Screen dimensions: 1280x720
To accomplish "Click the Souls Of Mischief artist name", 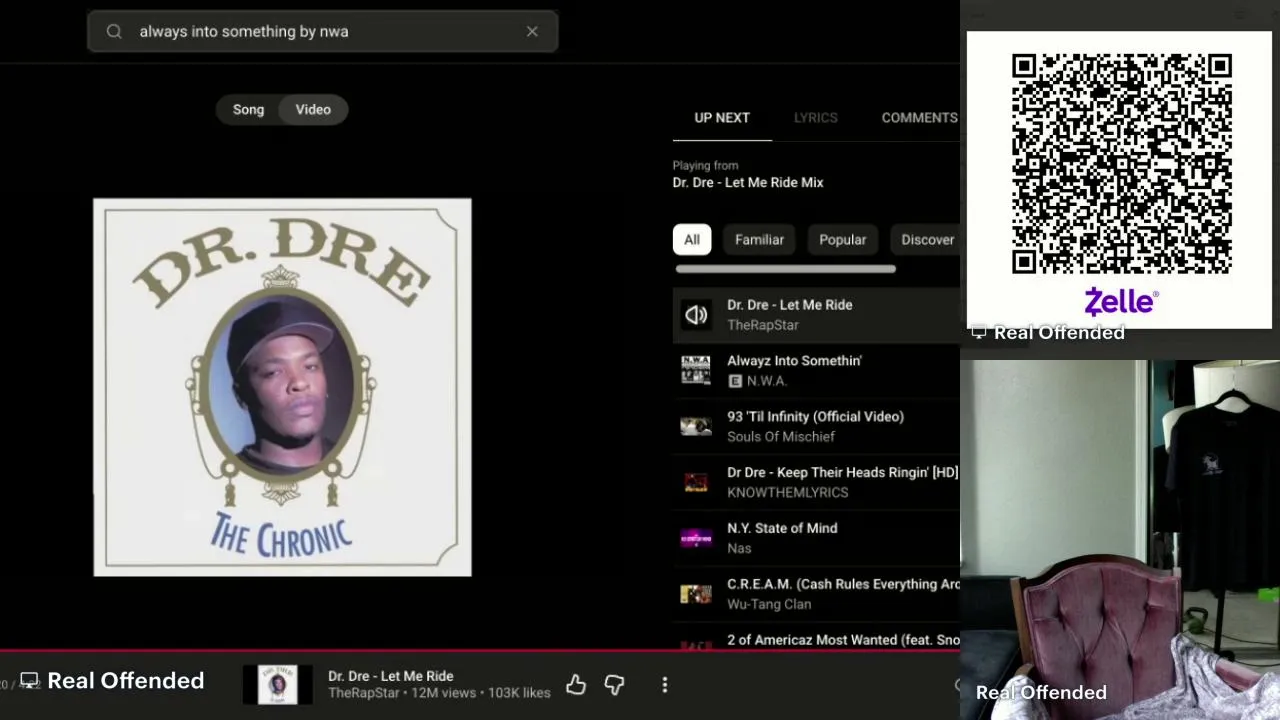I will pyautogui.click(x=781, y=437).
